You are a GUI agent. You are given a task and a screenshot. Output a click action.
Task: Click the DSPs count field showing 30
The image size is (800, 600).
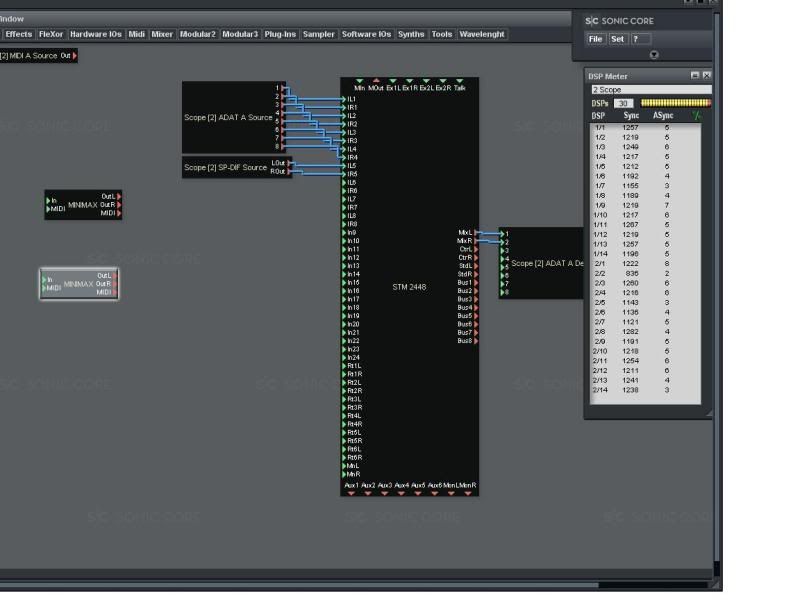coord(623,103)
